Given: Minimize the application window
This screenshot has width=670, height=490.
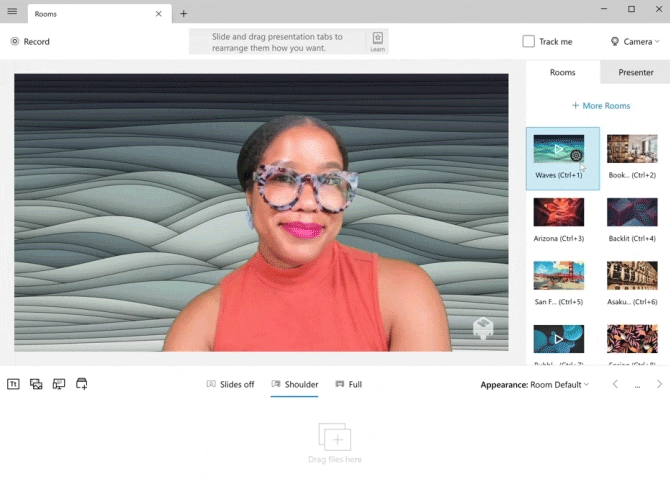Looking at the screenshot, I should [x=604, y=9].
